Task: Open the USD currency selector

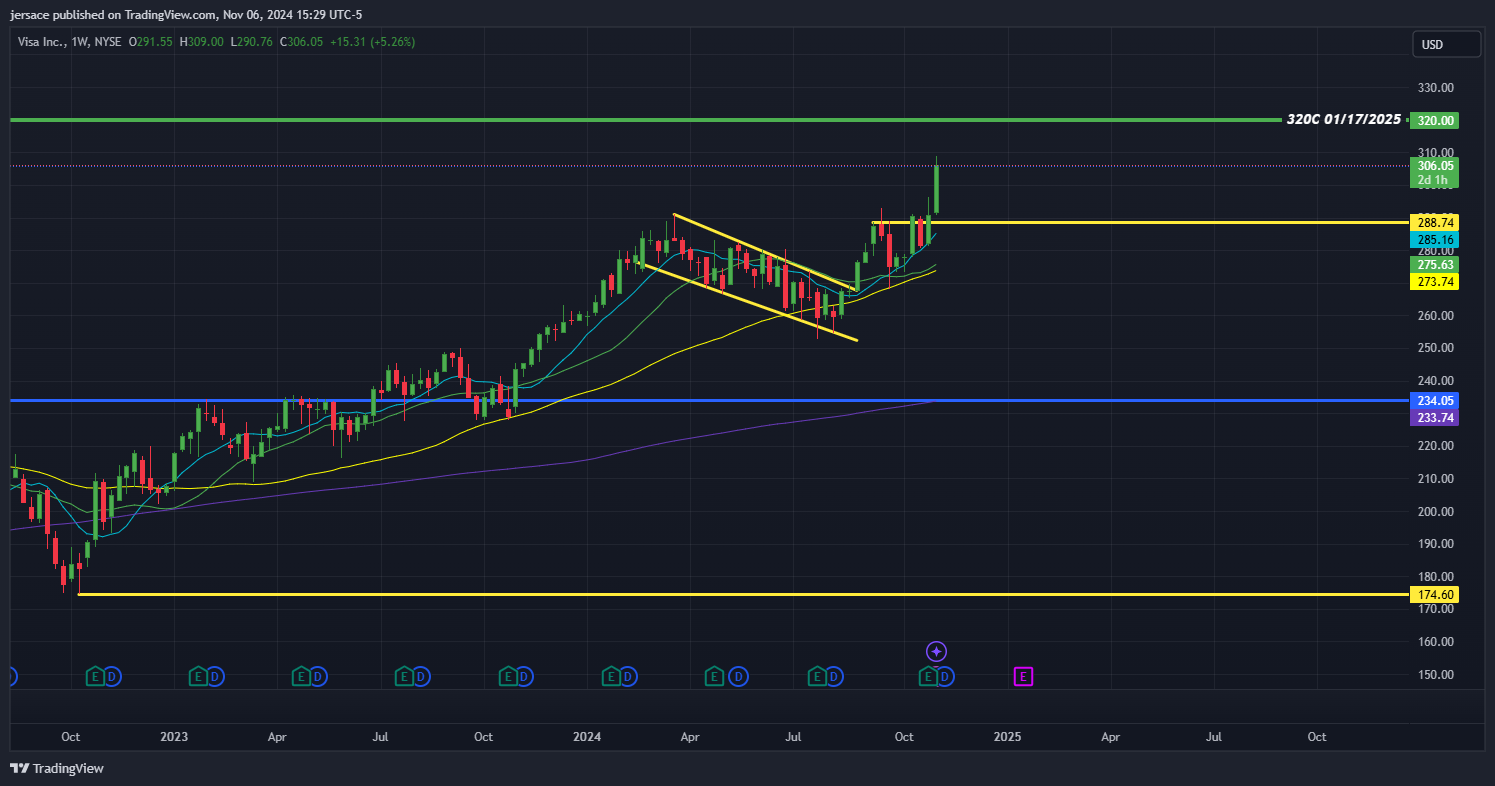Action: tap(1446, 44)
